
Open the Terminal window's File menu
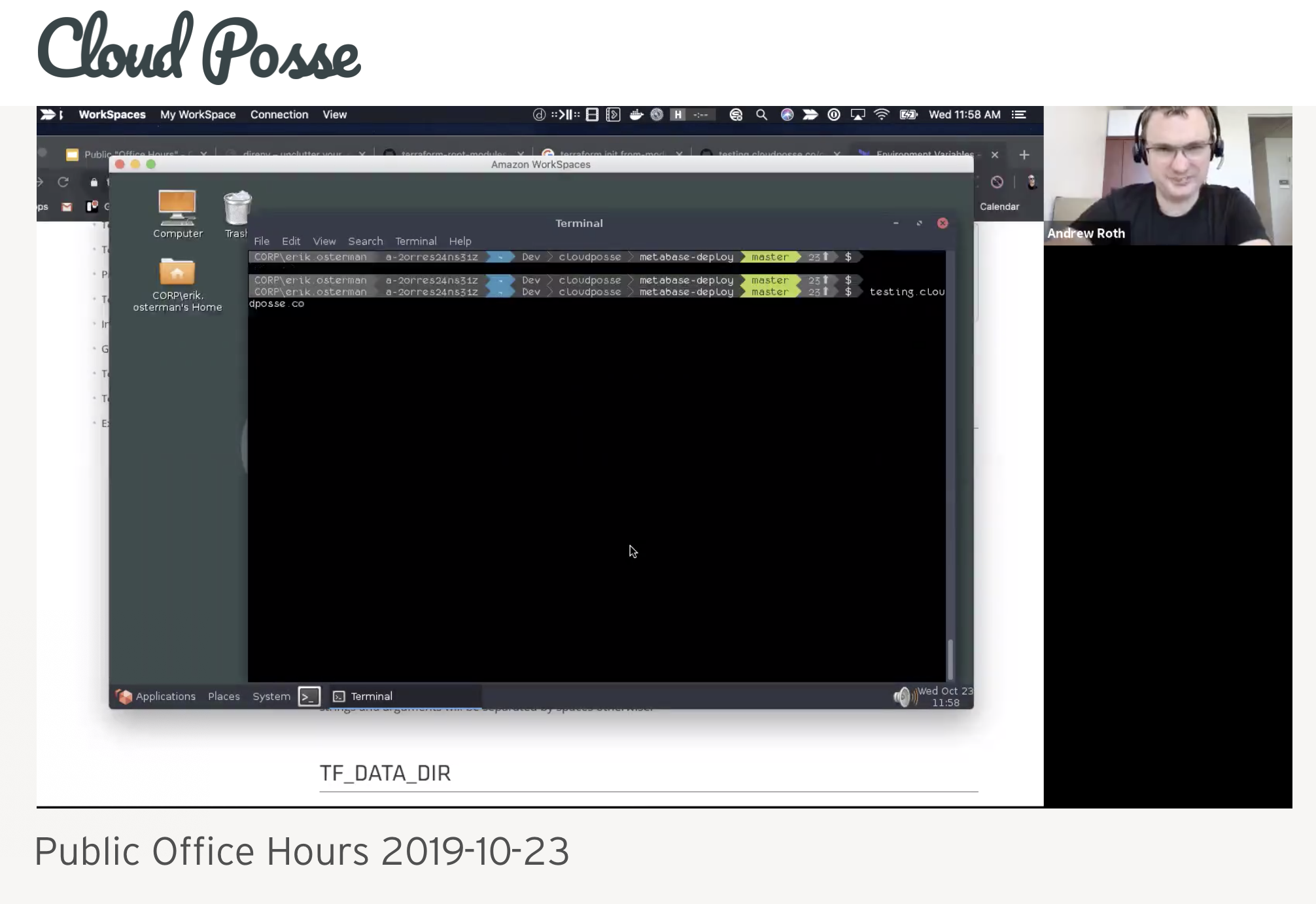[x=262, y=241]
